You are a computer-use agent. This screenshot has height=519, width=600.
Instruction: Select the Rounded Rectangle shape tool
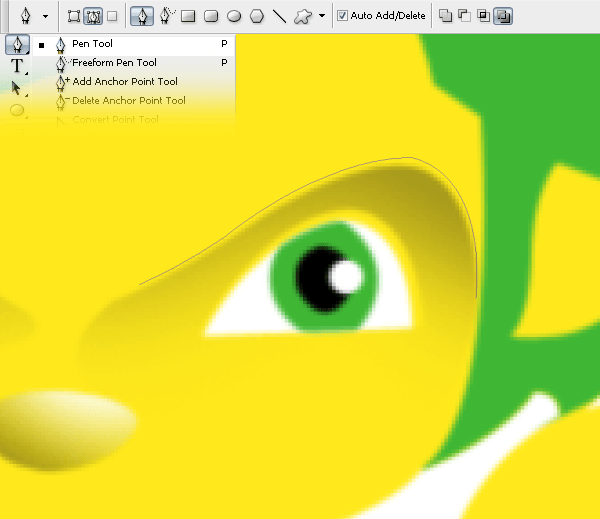tap(211, 16)
